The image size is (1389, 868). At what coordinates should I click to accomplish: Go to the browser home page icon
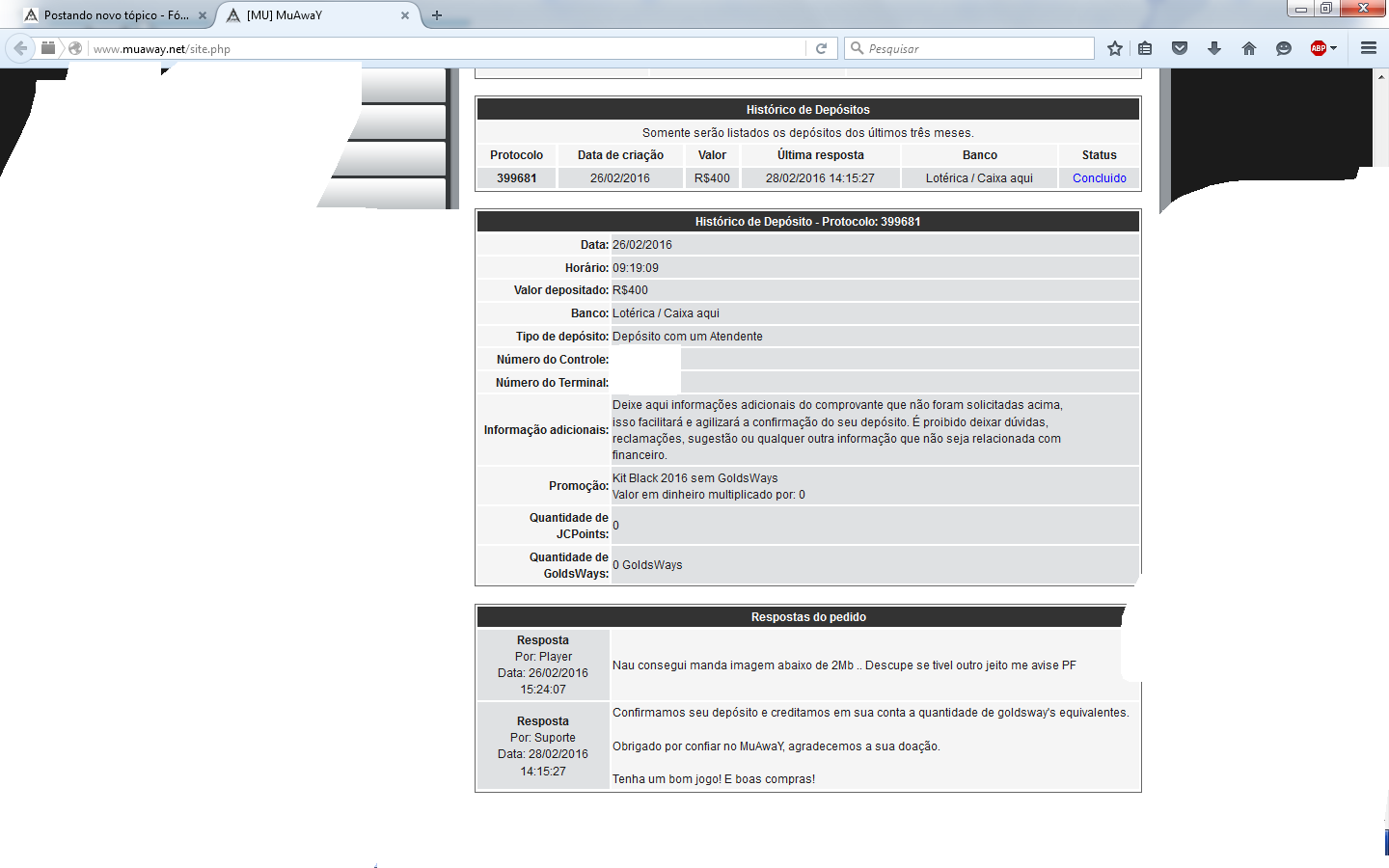[x=1249, y=48]
